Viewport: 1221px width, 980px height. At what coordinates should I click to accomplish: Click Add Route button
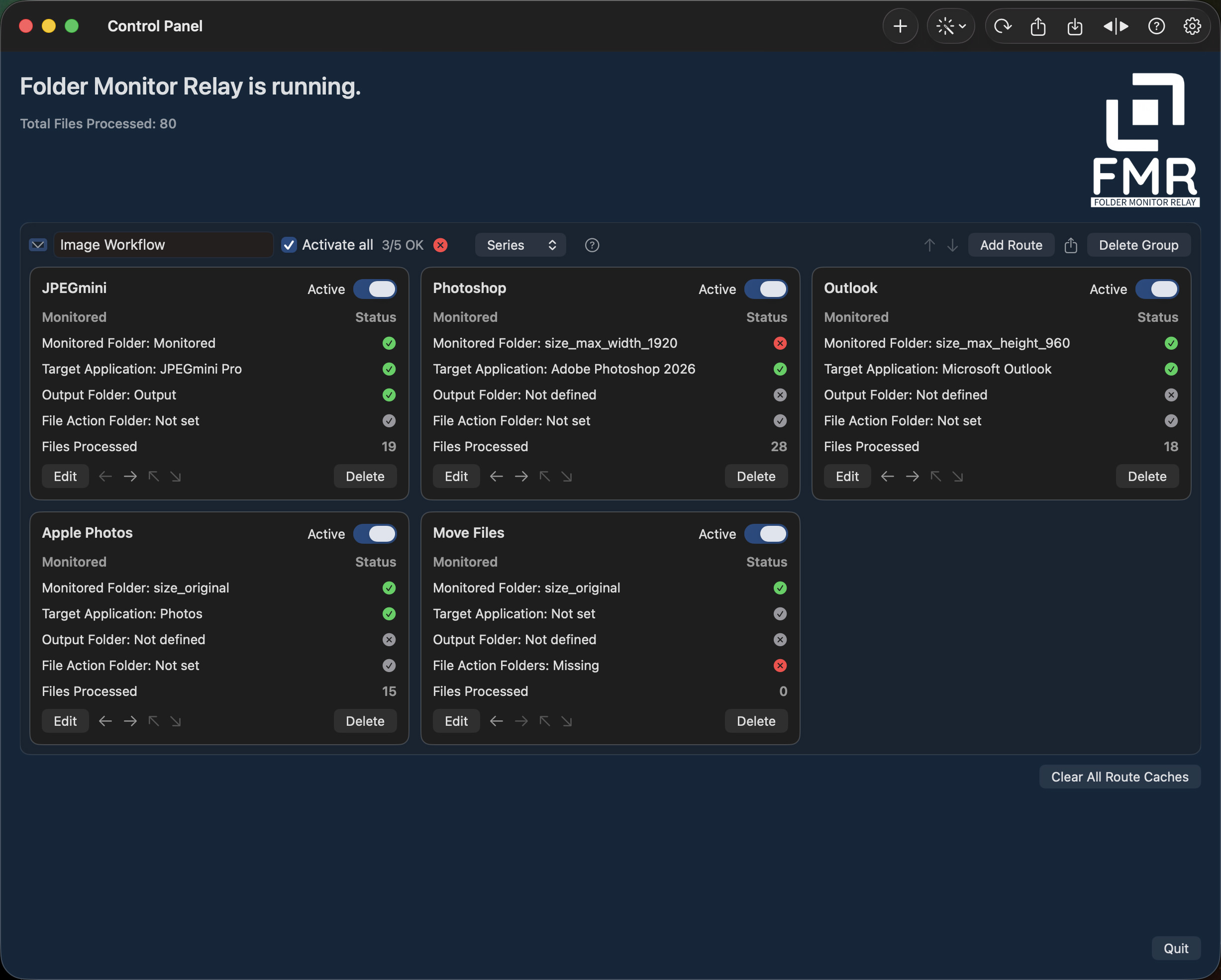(1011, 245)
